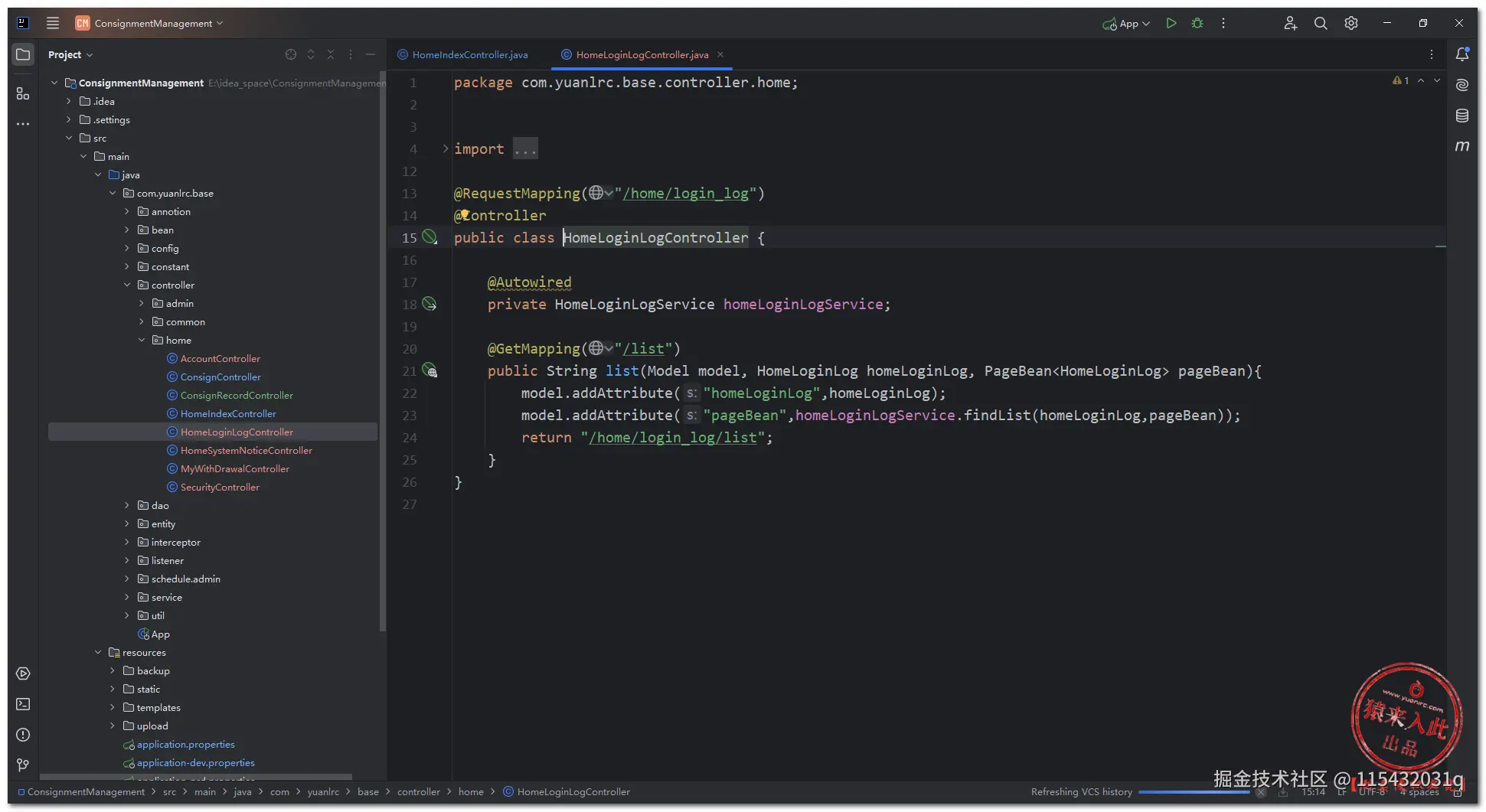This screenshot has width=1486, height=812.
Task: Open the /home/login_log/list view link
Action: 672,437
